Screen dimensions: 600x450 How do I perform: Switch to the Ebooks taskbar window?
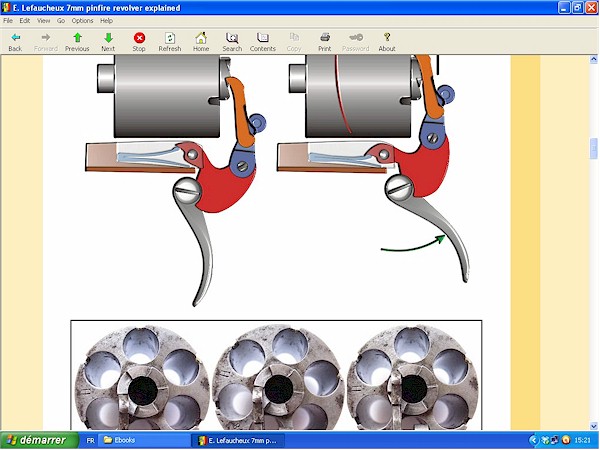coord(144,440)
